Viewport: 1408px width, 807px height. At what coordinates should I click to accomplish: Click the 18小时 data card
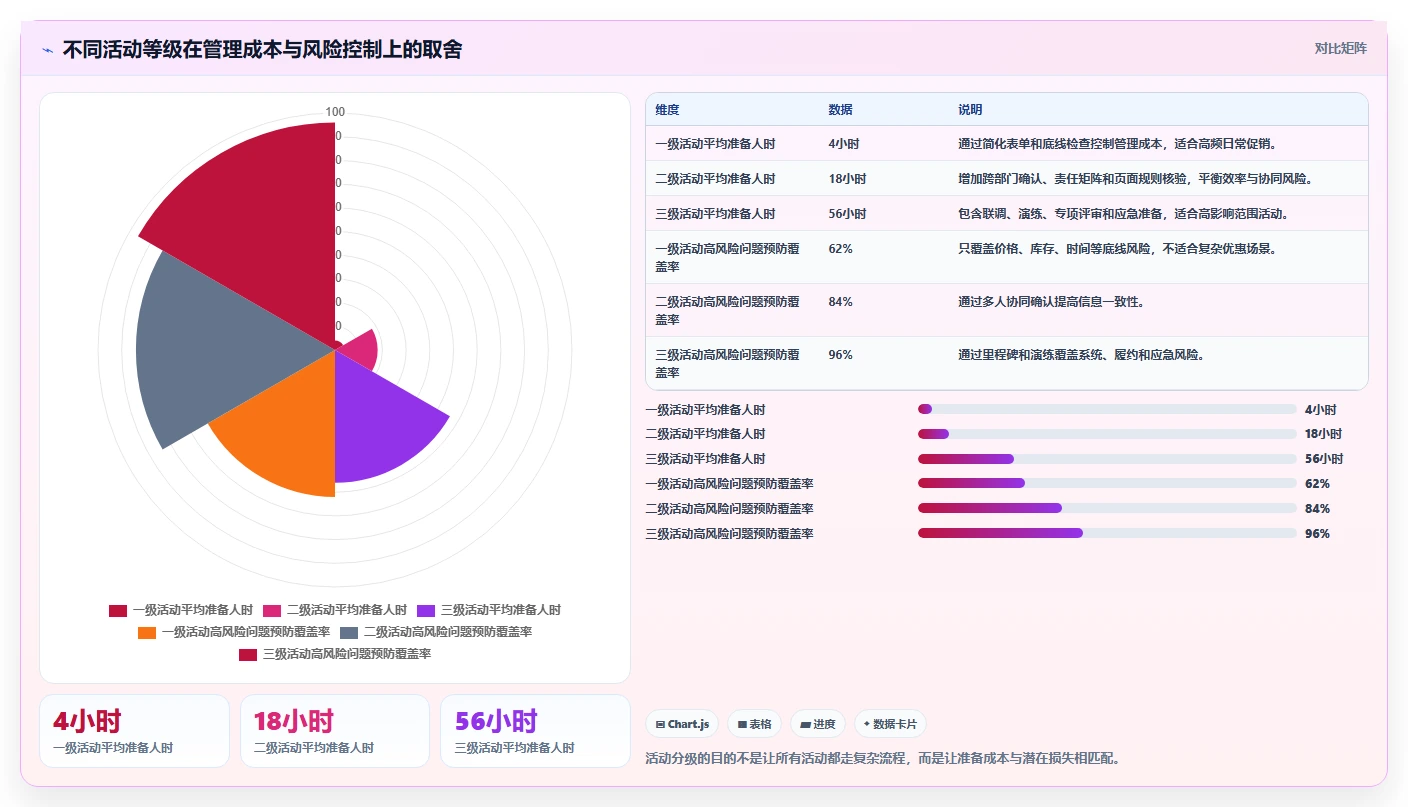pos(335,731)
